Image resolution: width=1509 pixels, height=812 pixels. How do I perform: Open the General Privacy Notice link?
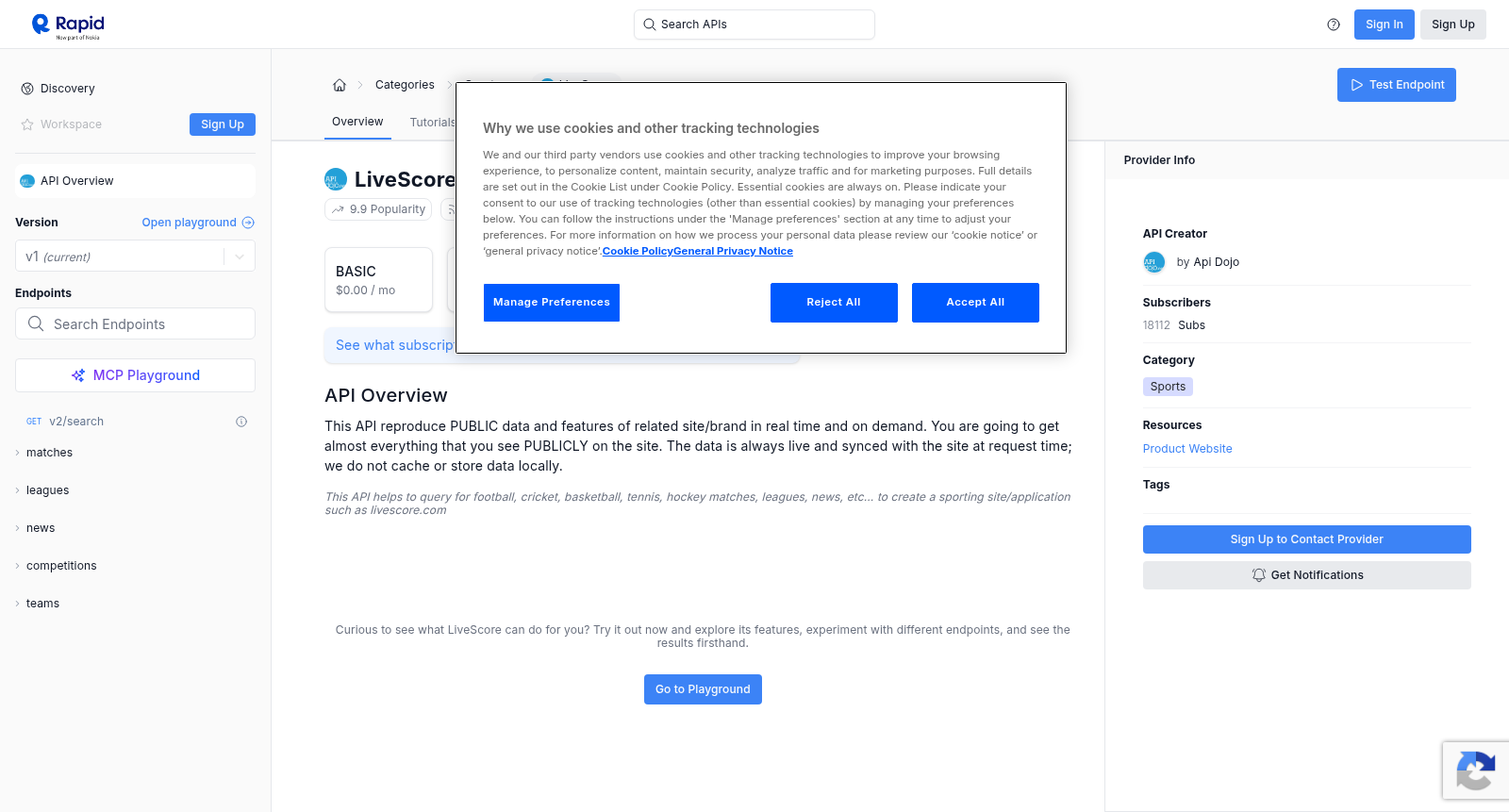734,251
